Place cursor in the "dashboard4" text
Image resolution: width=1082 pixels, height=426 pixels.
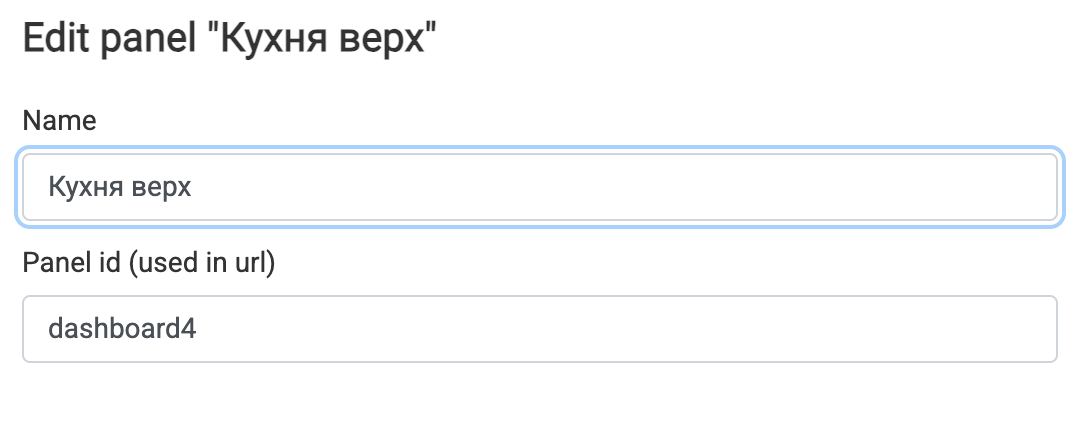[121, 329]
